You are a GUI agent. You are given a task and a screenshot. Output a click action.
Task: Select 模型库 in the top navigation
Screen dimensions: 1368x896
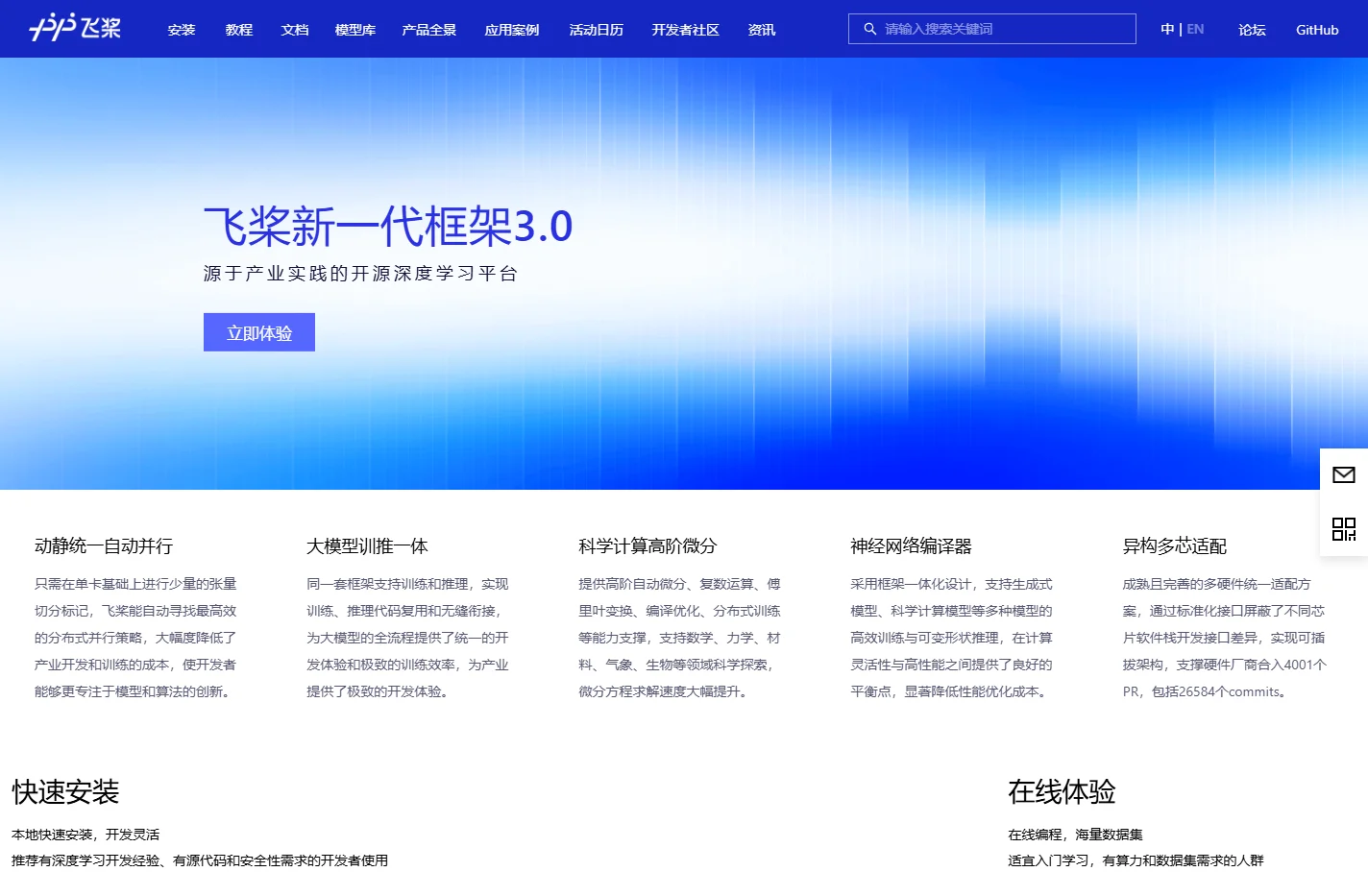tap(355, 30)
